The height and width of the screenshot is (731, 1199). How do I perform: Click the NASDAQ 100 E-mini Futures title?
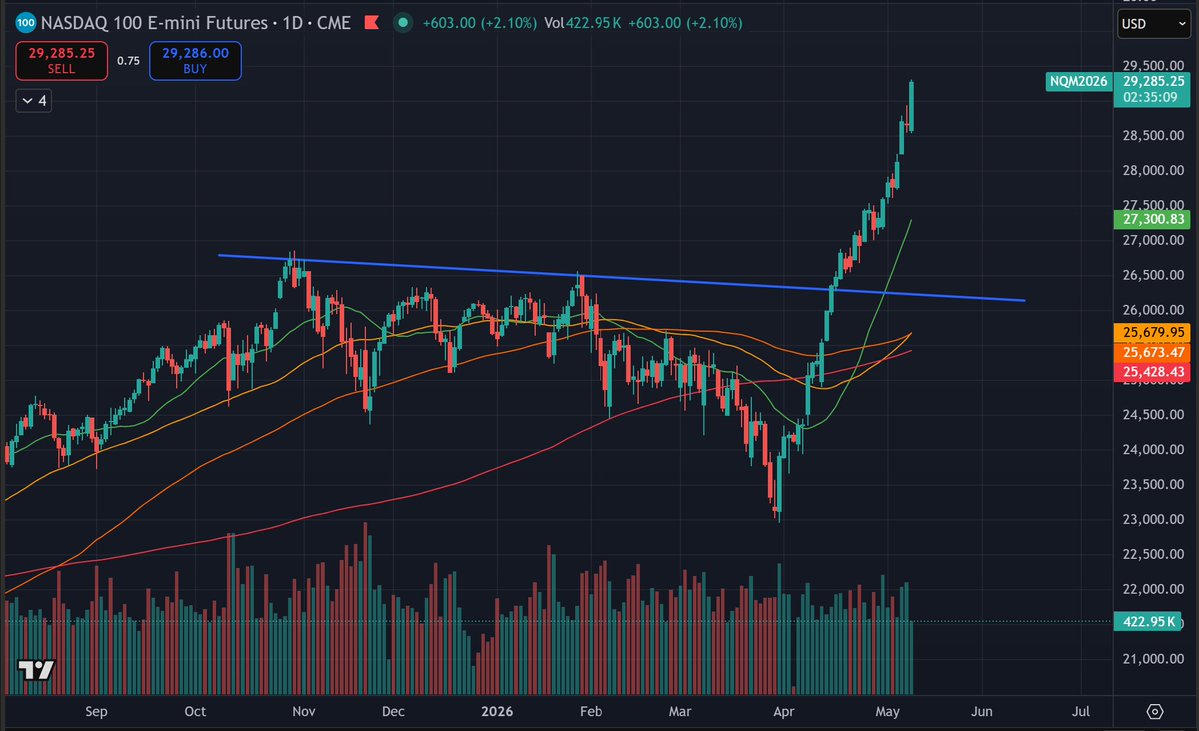tap(154, 23)
